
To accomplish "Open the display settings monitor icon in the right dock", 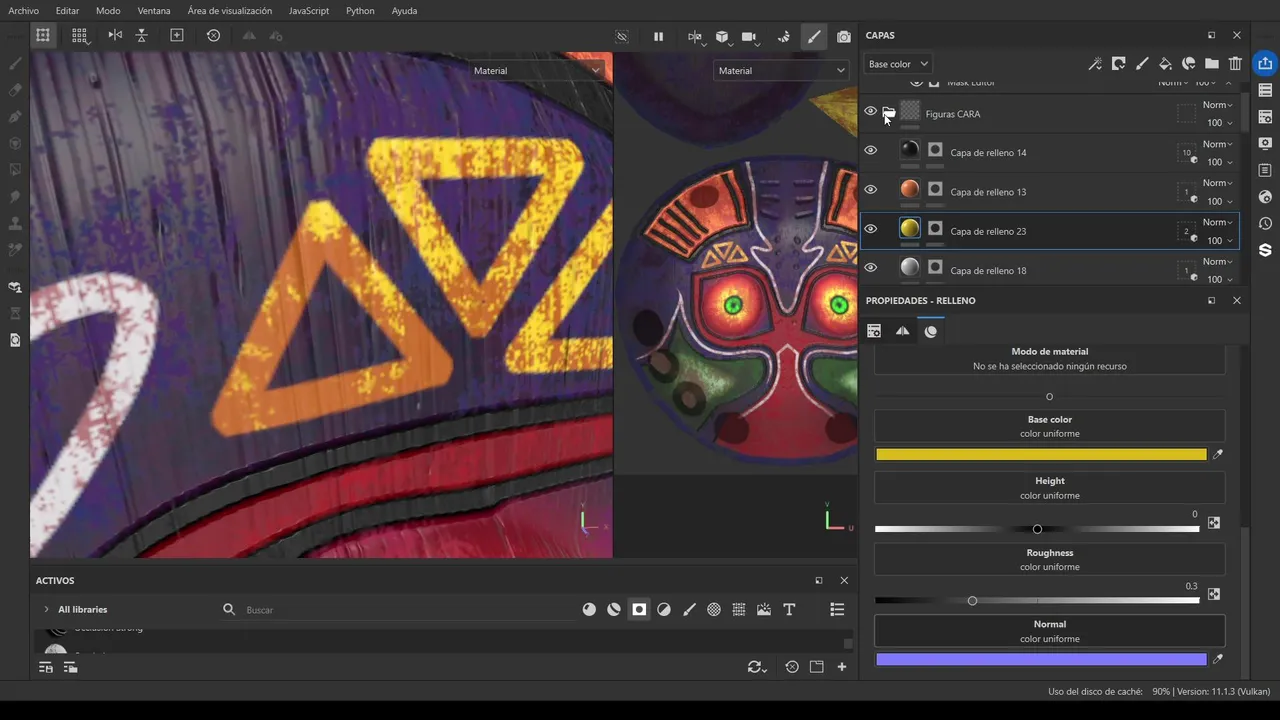I will 1265,143.
